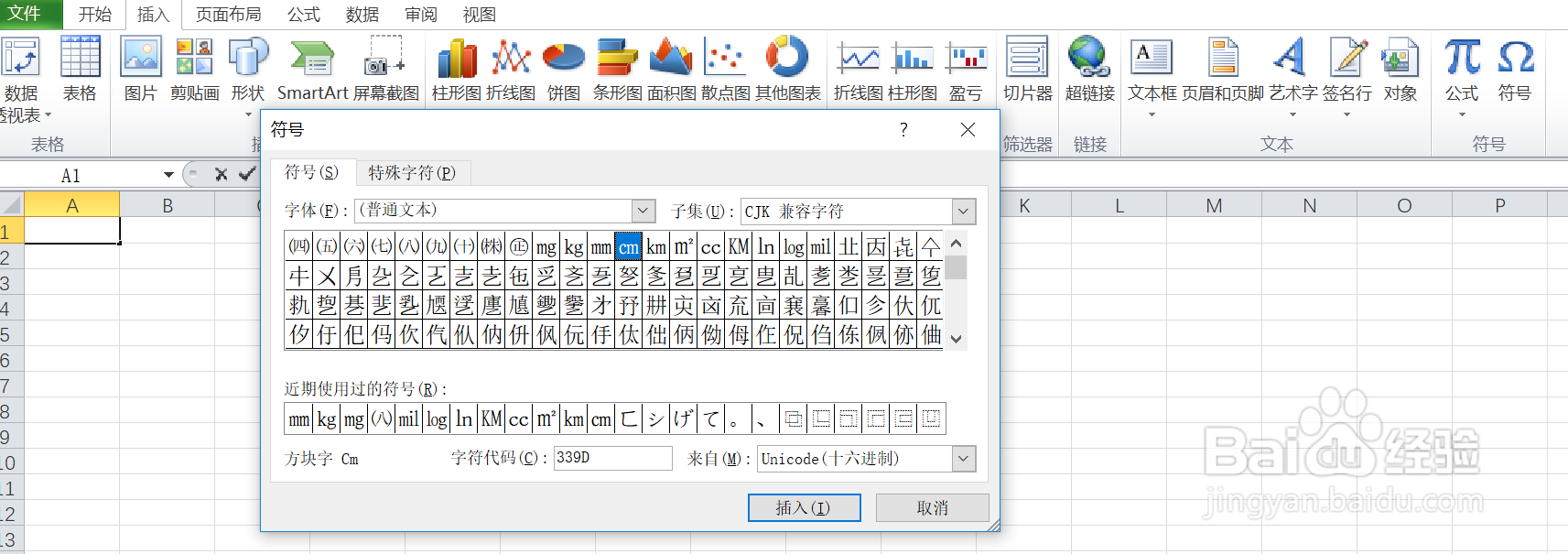The image size is (1568, 554).
Task: Insert a 散点图 scatter chart
Action: click(x=725, y=70)
